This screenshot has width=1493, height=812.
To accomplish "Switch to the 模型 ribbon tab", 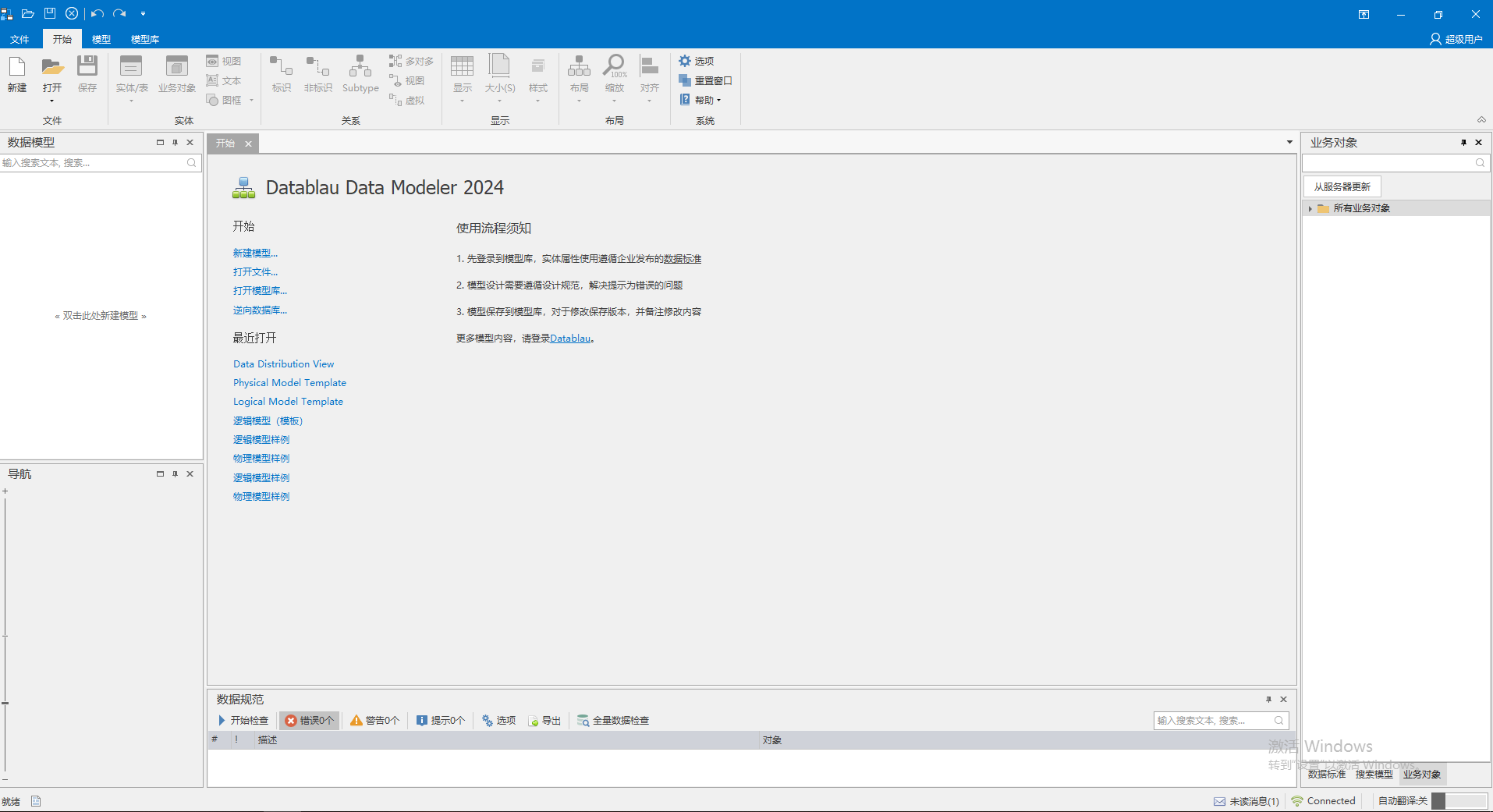I will [101, 39].
